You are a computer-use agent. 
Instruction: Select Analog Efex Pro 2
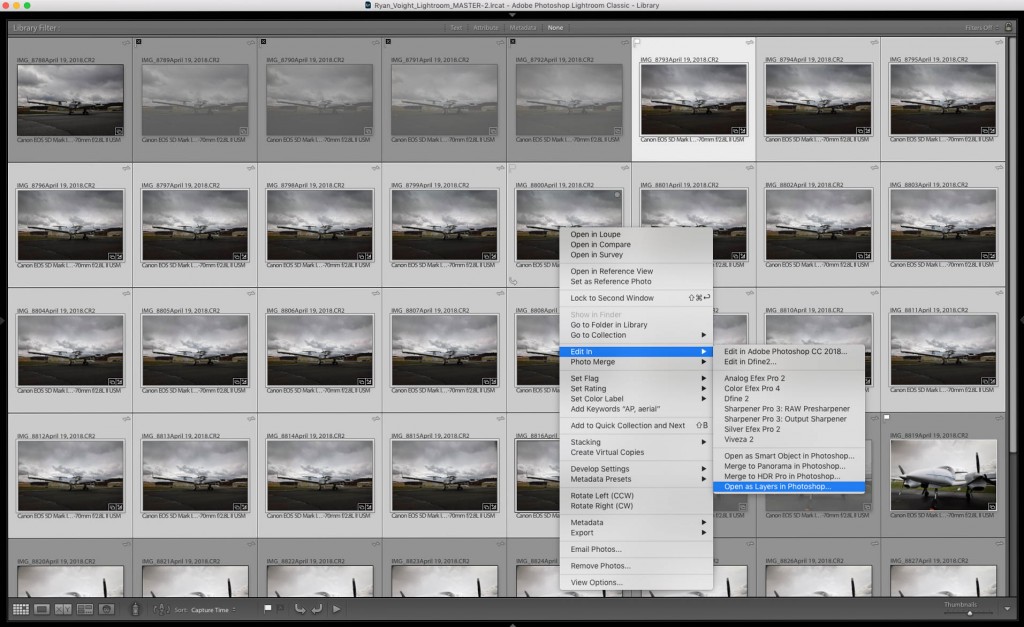tap(789, 378)
